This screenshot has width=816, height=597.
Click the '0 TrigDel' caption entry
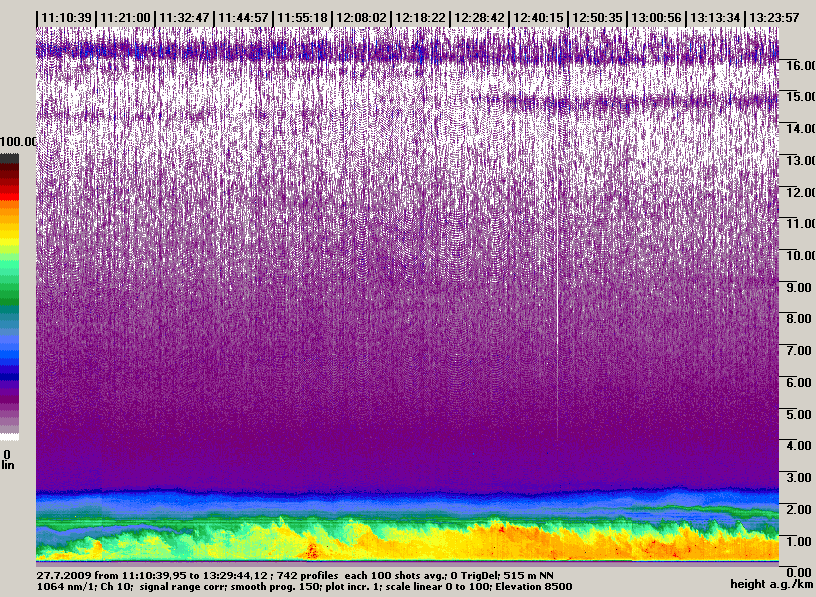coord(475,576)
